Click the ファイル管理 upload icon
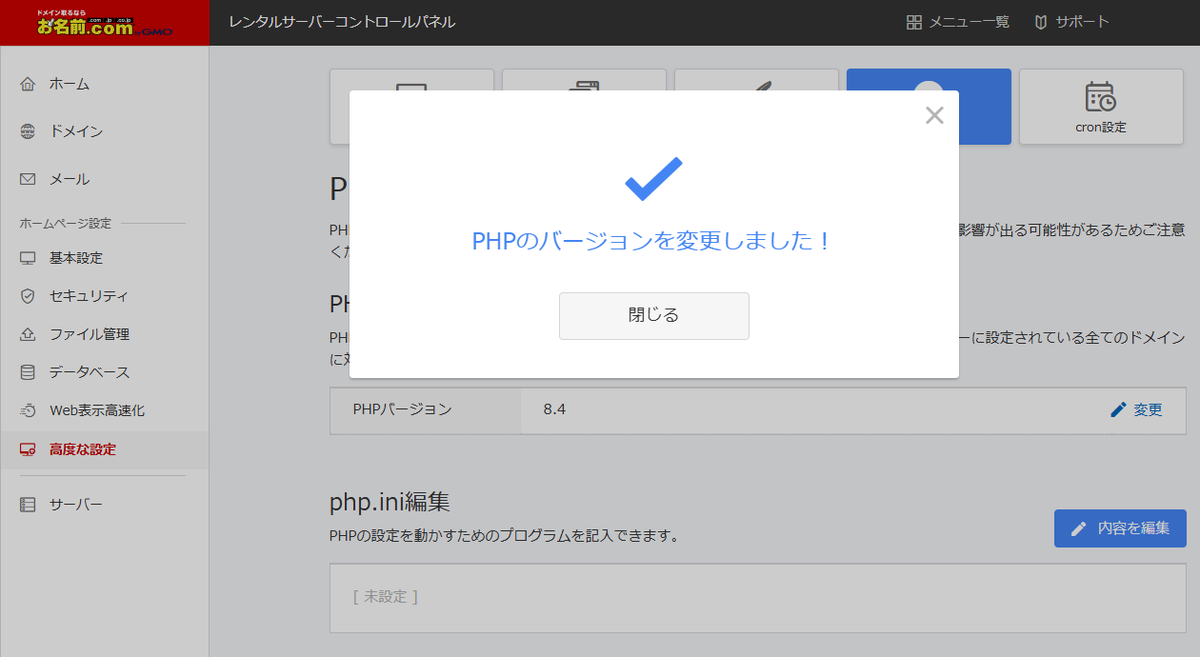This screenshot has width=1200, height=657. click(x=28, y=334)
